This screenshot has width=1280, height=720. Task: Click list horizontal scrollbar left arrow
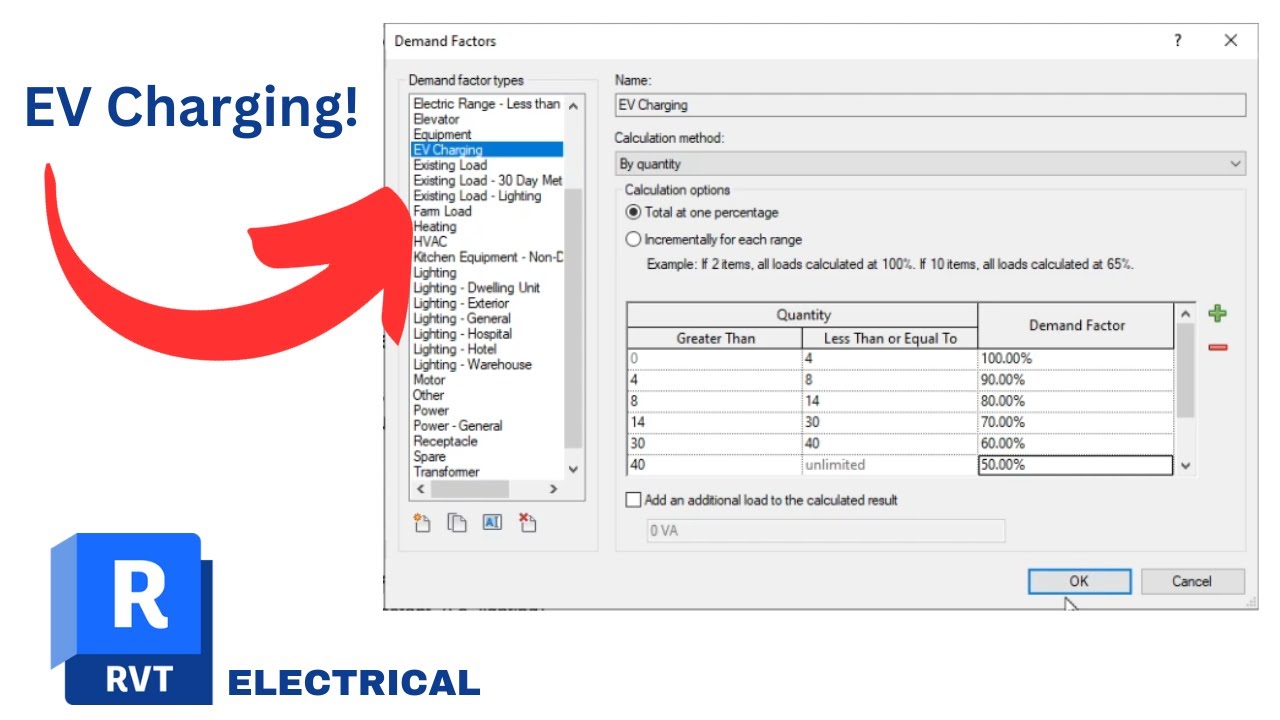(x=421, y=489)
